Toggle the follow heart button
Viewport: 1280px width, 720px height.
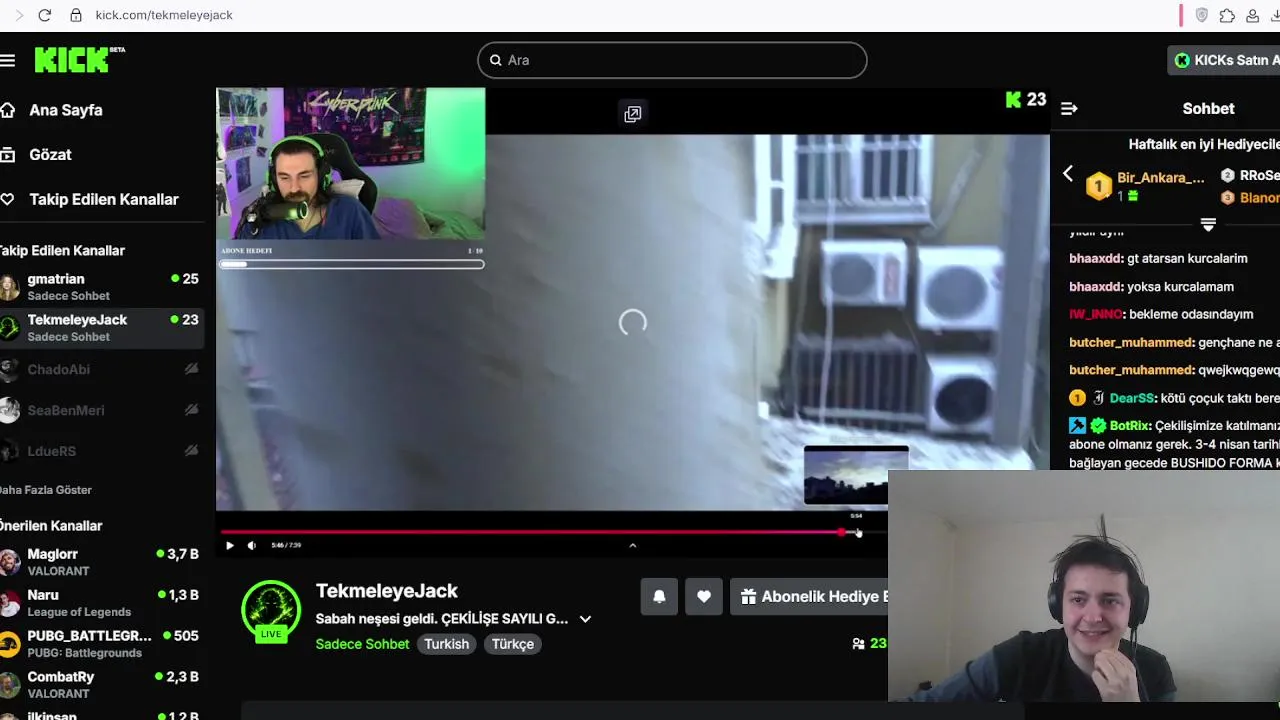coord(704,597)
